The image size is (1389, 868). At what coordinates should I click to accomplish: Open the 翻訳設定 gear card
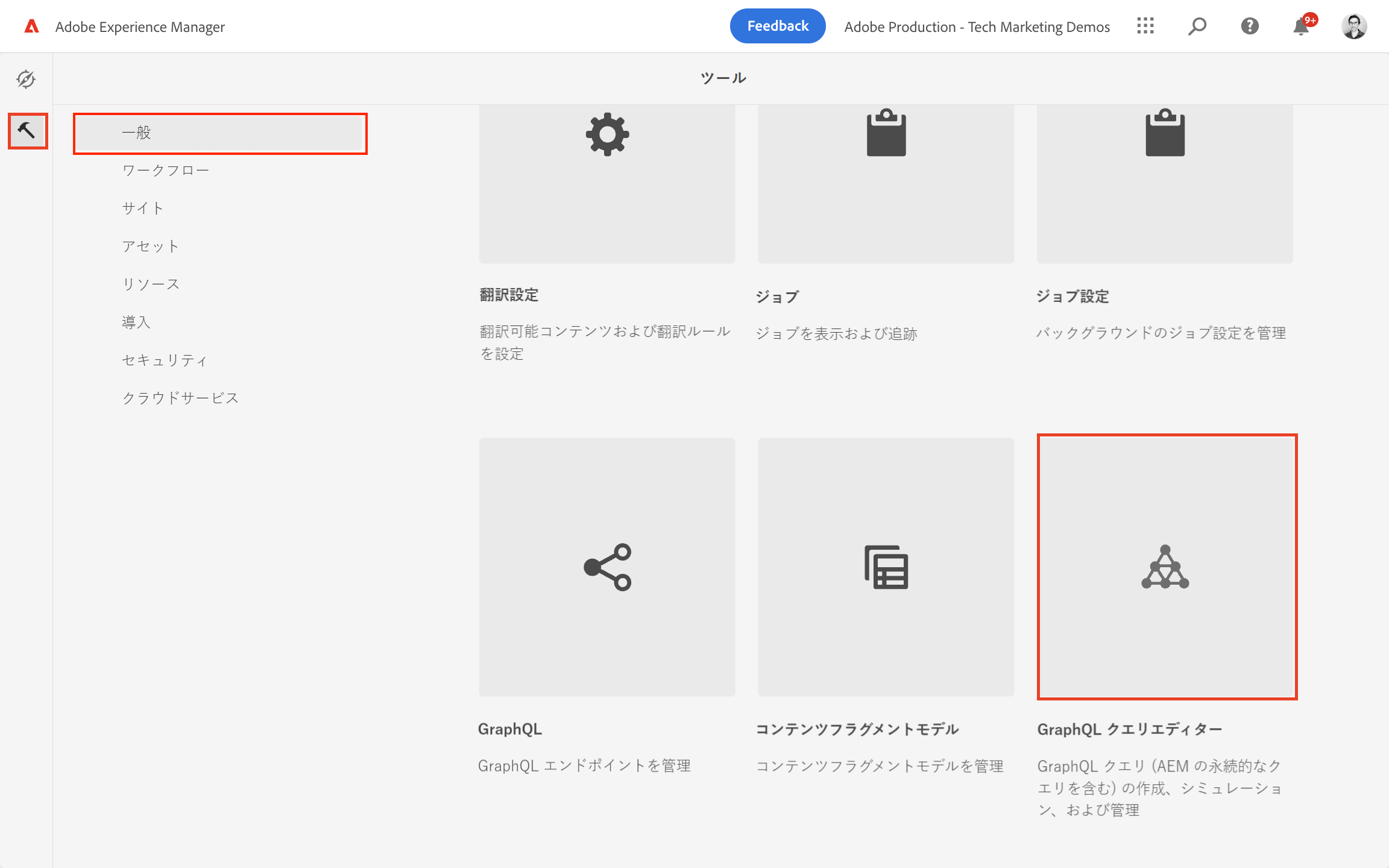(607, 181)
